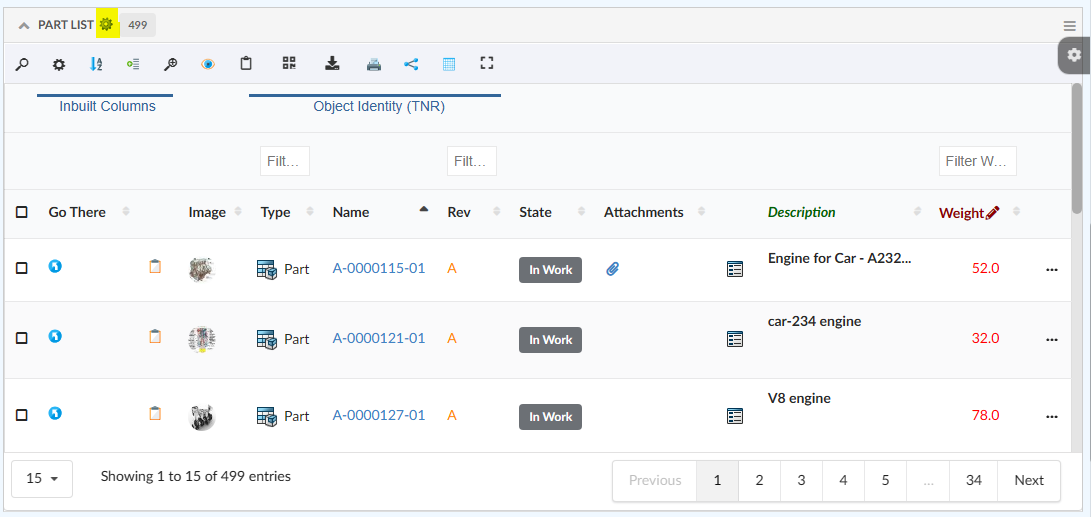Image resolution: width=1091 pixels, height=517 pixels.
Task: Open the sort A-Z toolbar icon
Action: point(96,64)
